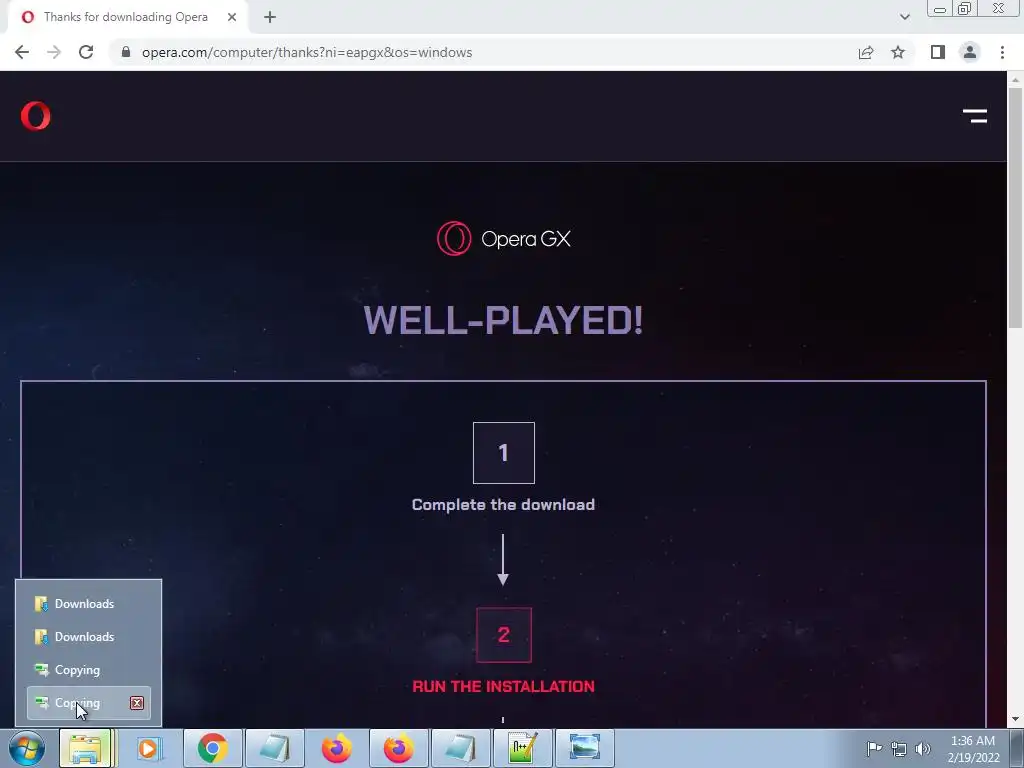The image size is (1024, 768).
Task: Click the opera.com URL address bar
Action: tap(307, 52)
